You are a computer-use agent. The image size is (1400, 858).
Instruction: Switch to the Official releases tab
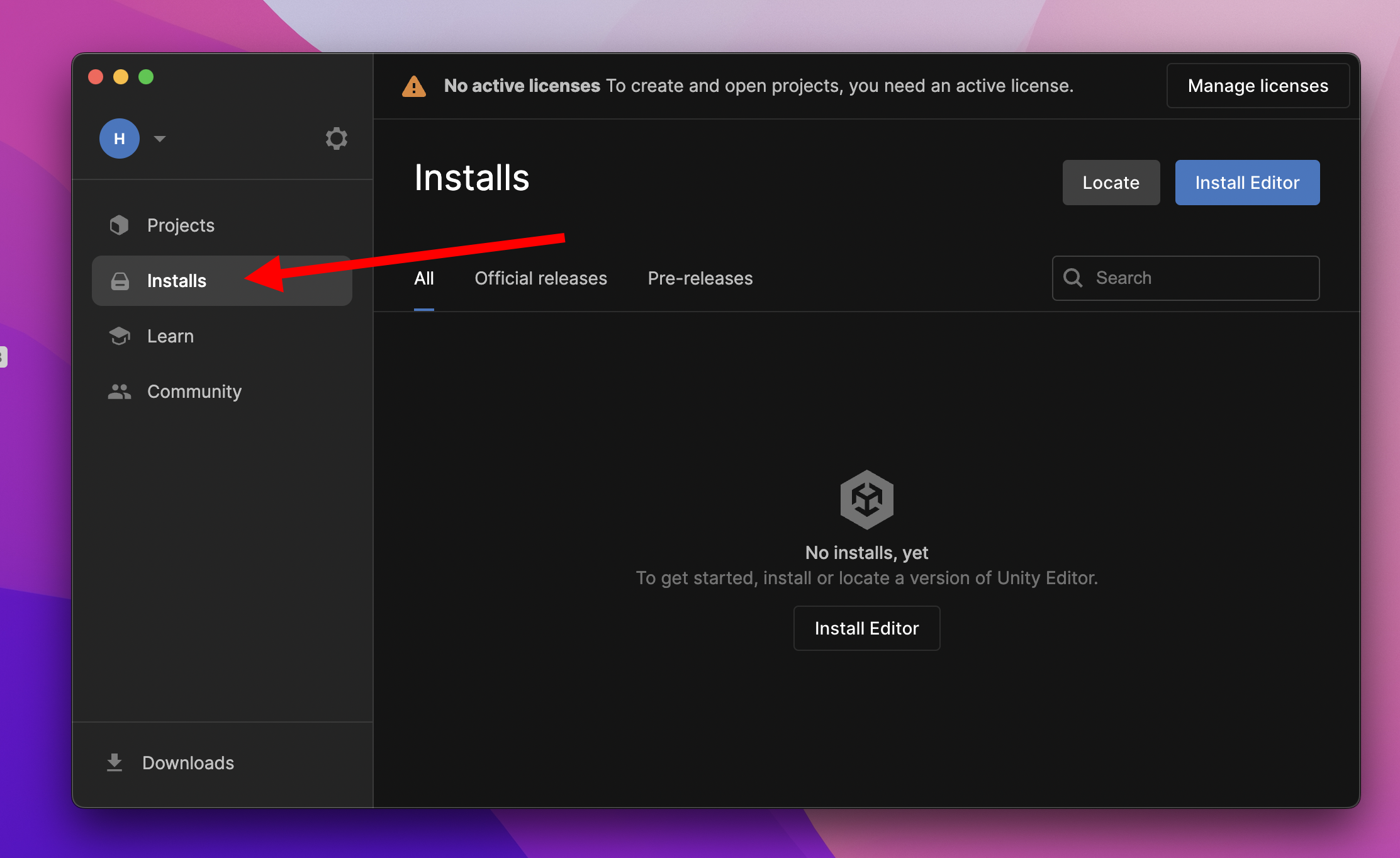click(540, 278)
